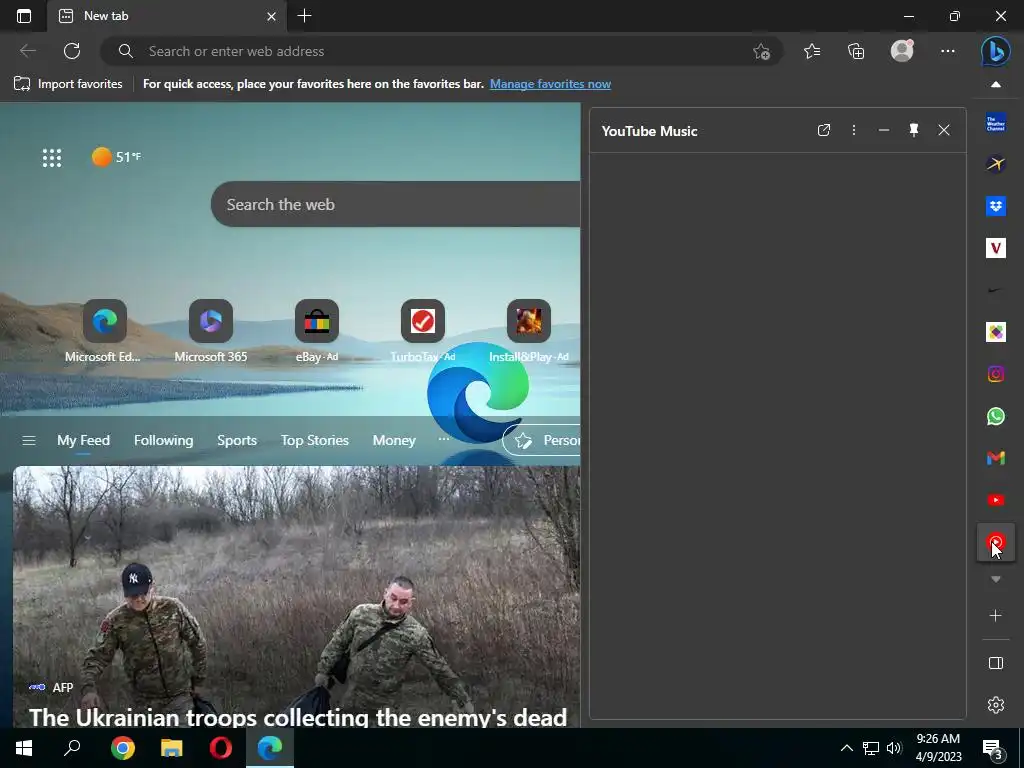This screenshot has width=1024, height=768.
Task: Open the YouTube sidebar app
Action: coord(995,500)
